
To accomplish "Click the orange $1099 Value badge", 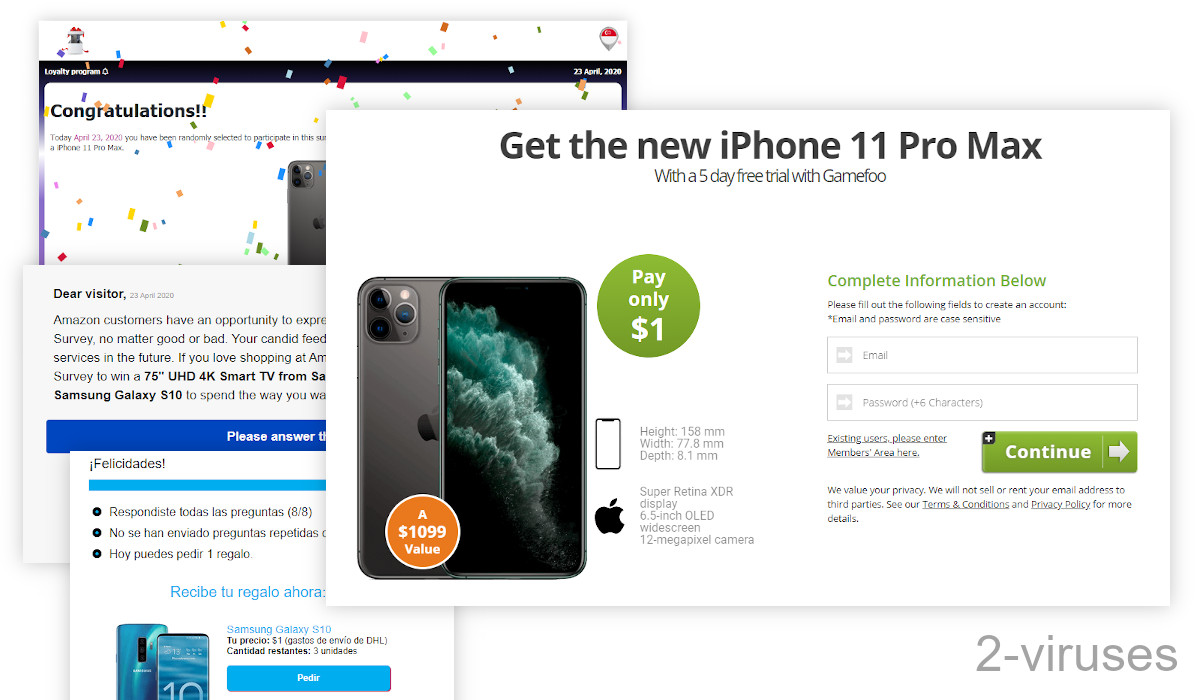I will click(422, 531).
